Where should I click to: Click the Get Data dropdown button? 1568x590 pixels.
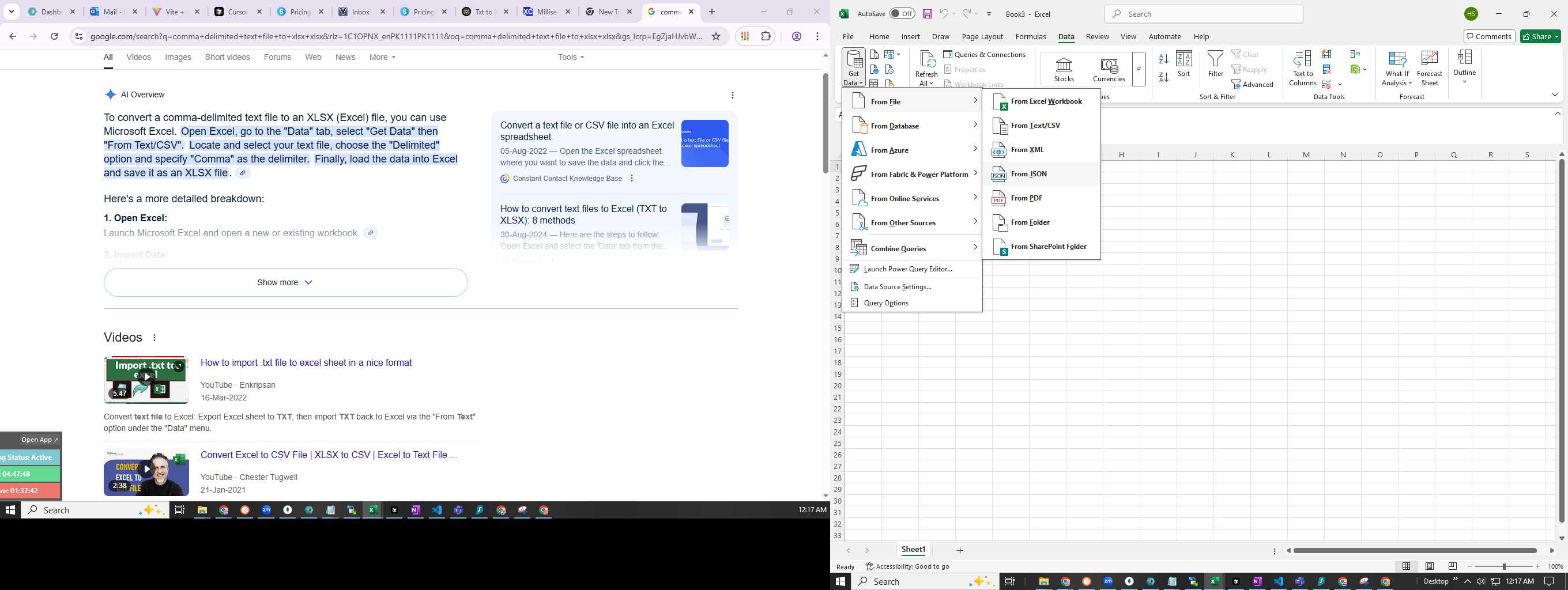pos(853,67)
